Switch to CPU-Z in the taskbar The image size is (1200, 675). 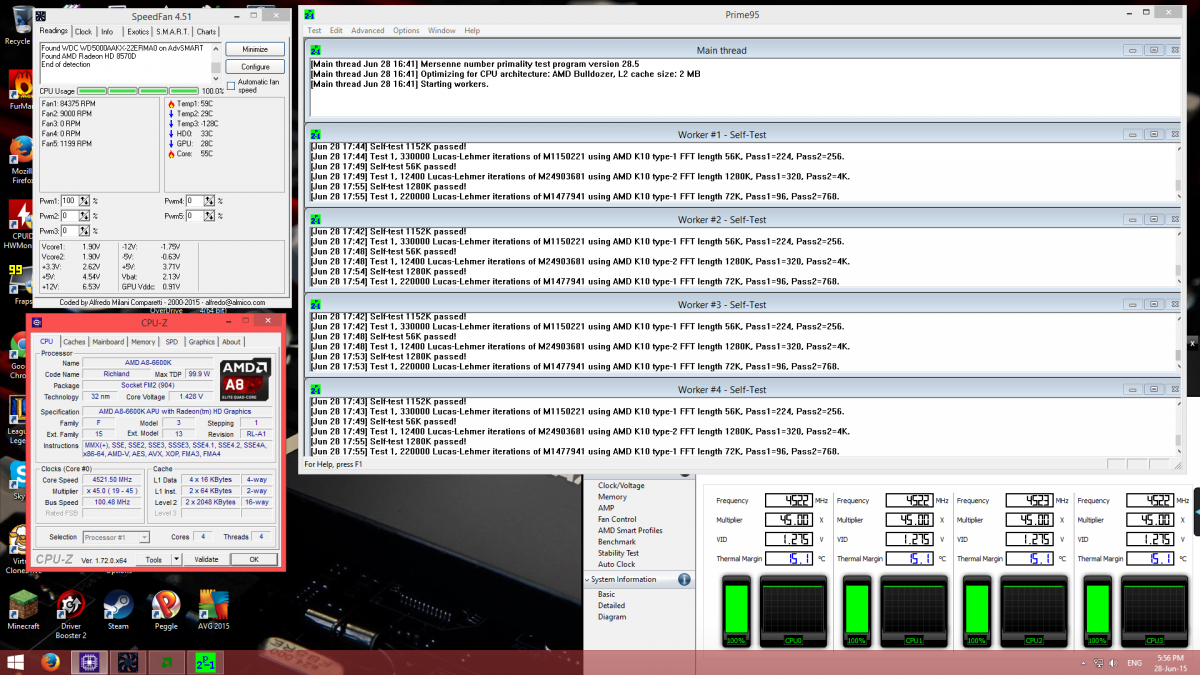[88, 662]
